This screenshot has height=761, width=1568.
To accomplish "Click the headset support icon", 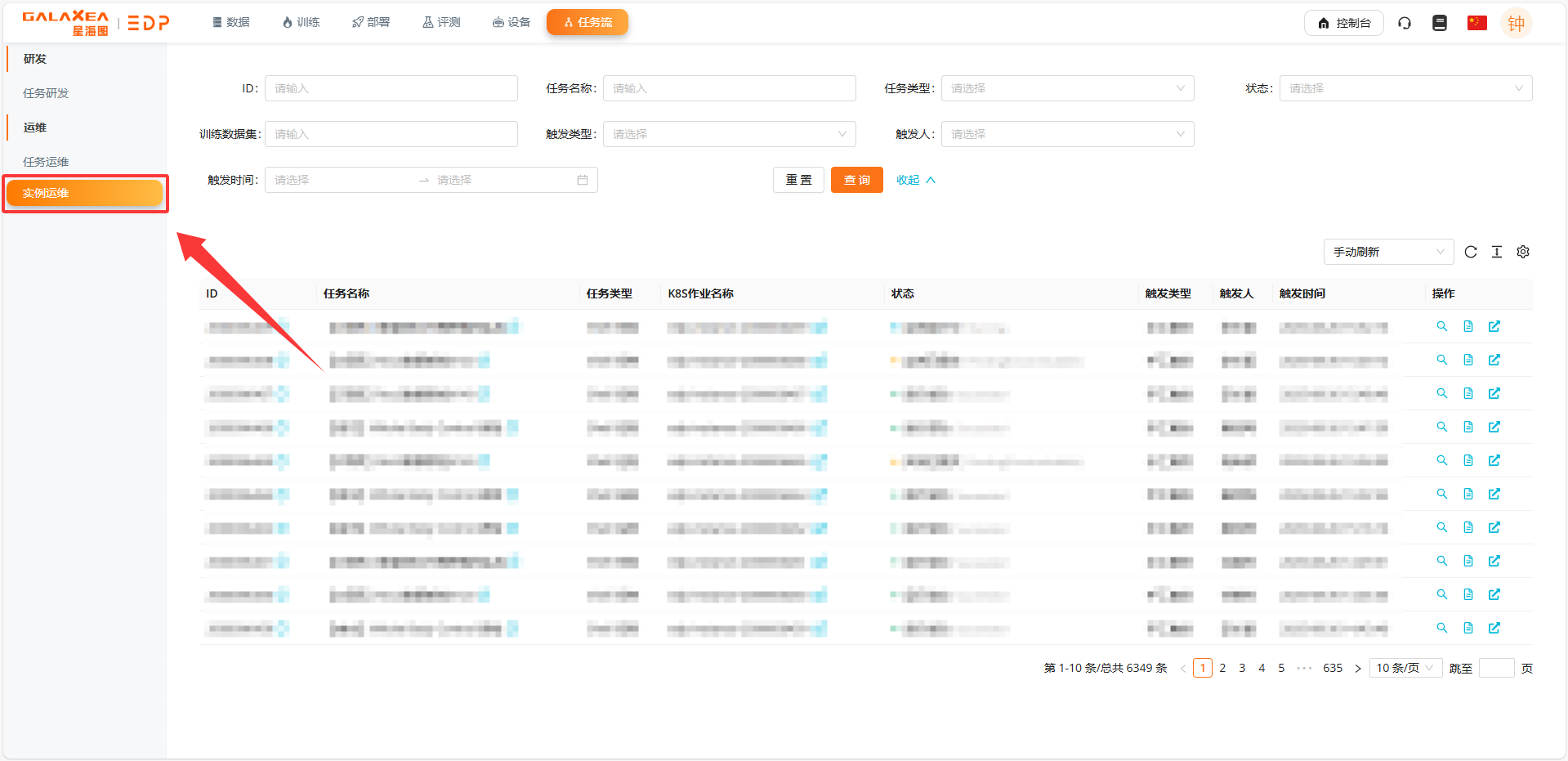I will [1405, 23].
